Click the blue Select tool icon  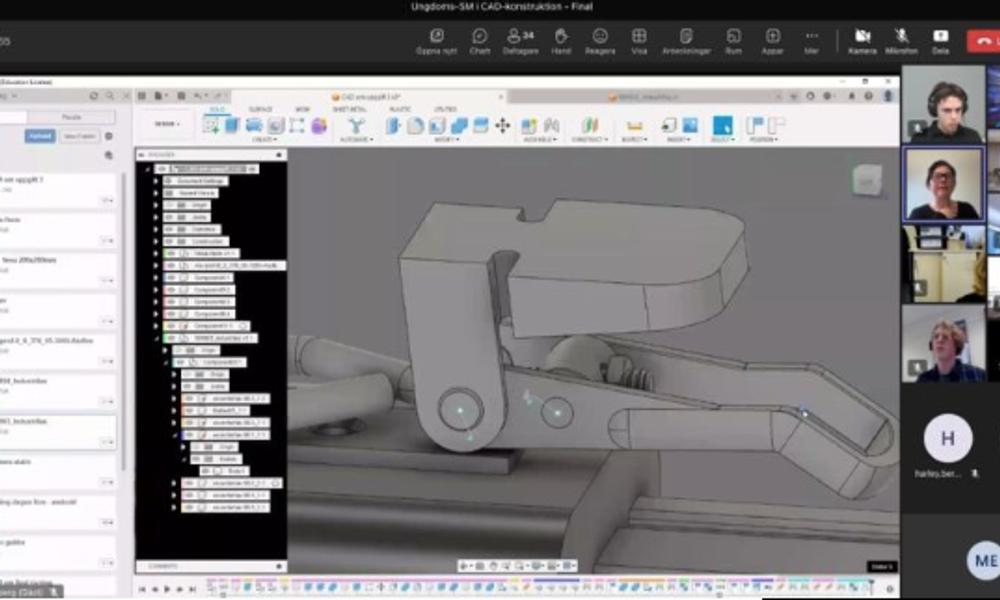[x=723, y=125]
